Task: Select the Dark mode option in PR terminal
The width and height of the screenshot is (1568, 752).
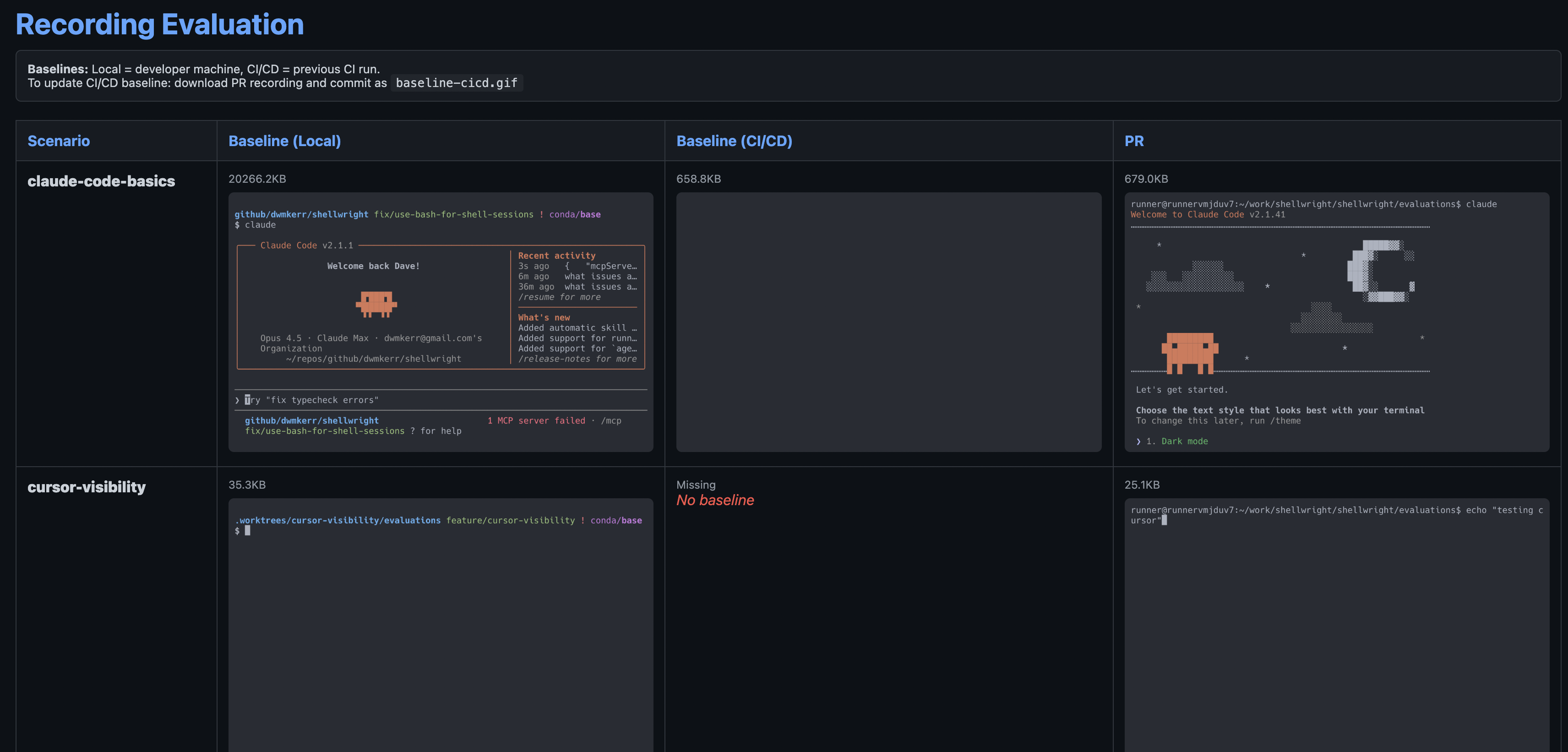Action: (1184, 441)
